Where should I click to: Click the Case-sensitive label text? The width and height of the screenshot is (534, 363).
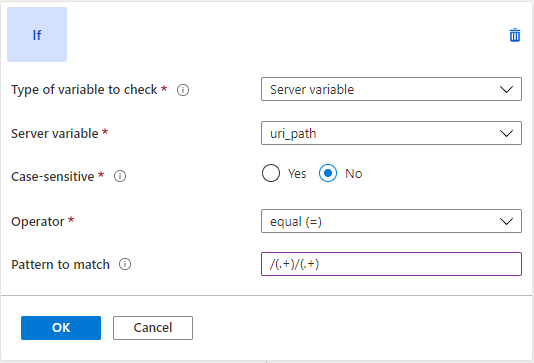coord(53,177)
